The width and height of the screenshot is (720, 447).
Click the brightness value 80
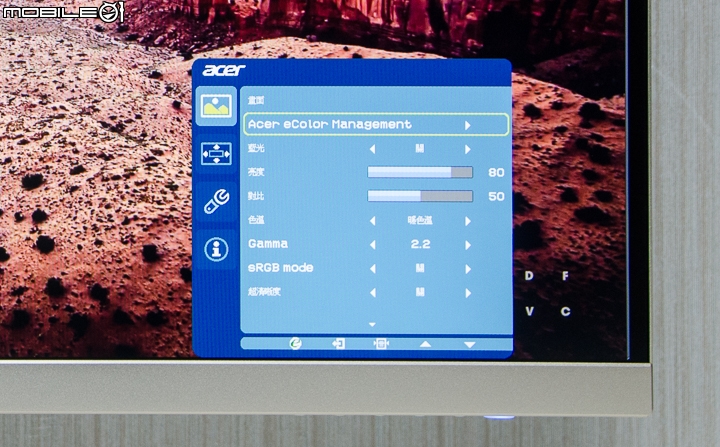coord(496,173)
